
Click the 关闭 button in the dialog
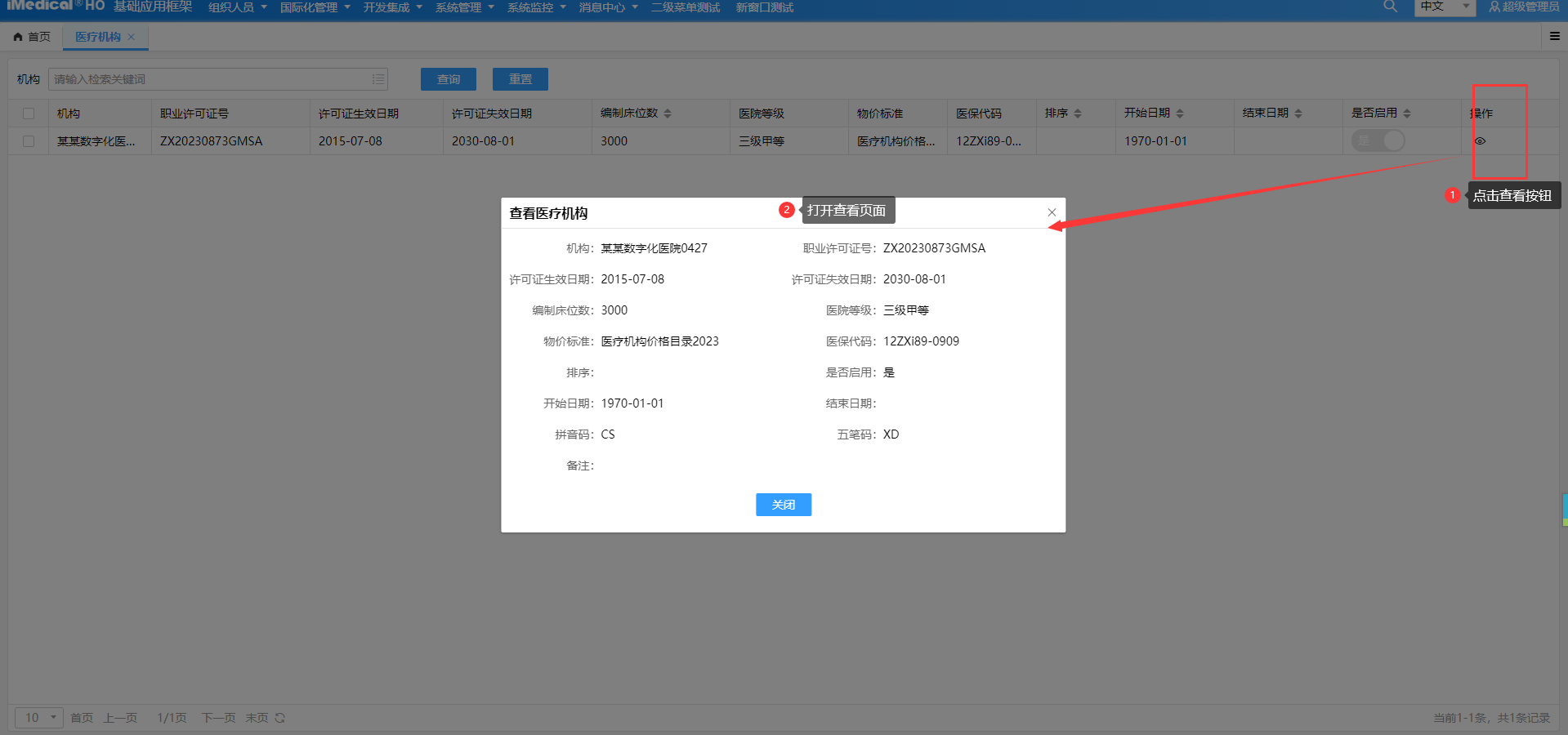pyautogui.click(x=783, y=505)
